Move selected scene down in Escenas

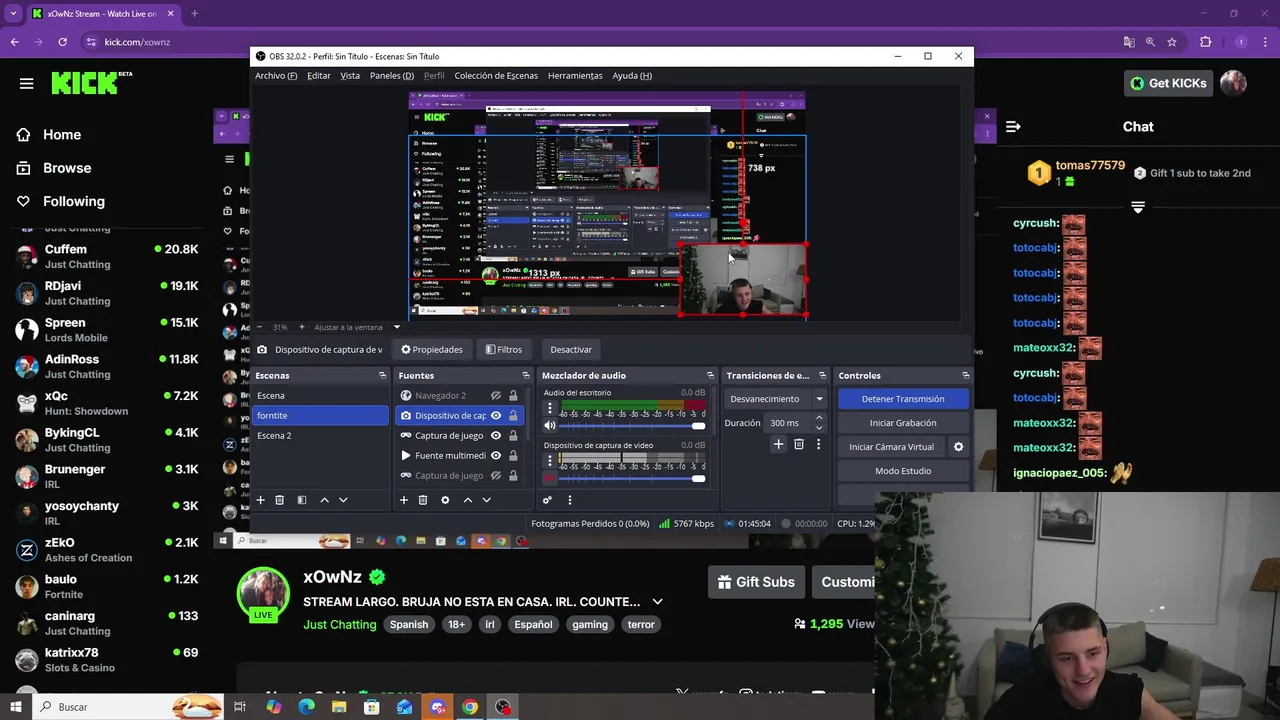pyautogui.click(x=343, y=500)
